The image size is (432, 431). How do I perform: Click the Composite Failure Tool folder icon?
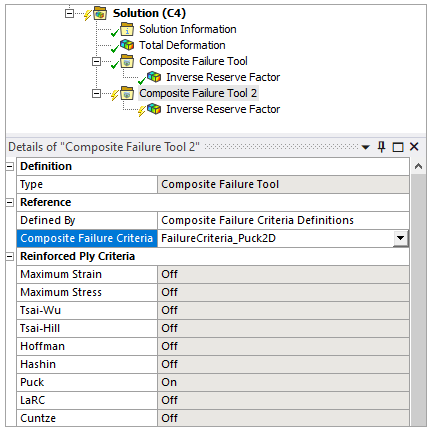(x=127, y=61)
